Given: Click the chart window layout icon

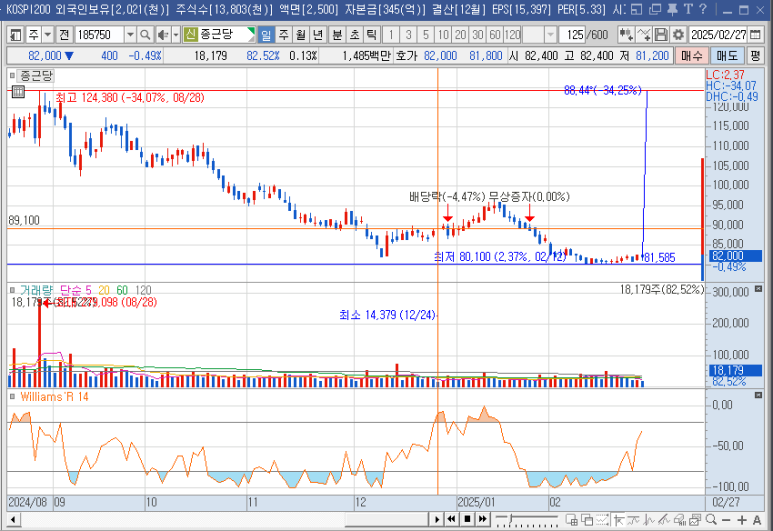Looking at the screenshot, I should [695, 519].
